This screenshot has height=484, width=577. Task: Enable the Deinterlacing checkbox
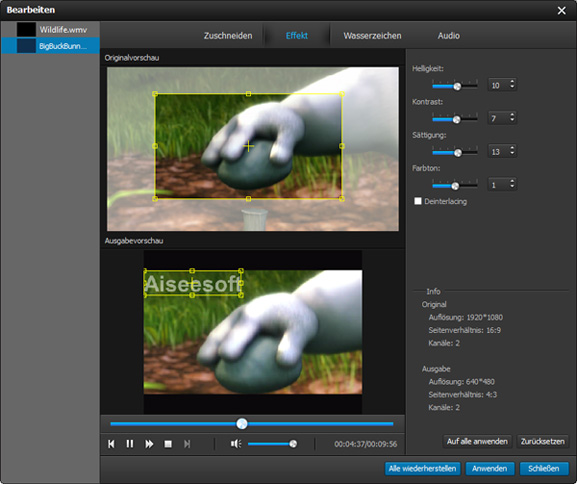418,201
